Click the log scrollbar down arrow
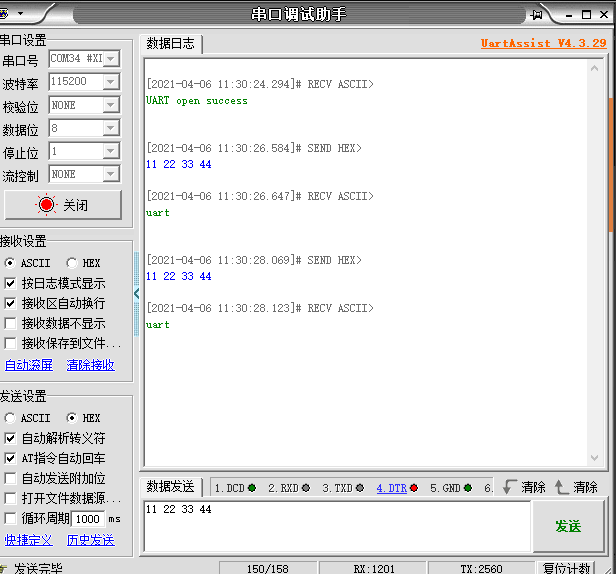The height and width of the screenshot is (574, 616). tap(594, 458)
